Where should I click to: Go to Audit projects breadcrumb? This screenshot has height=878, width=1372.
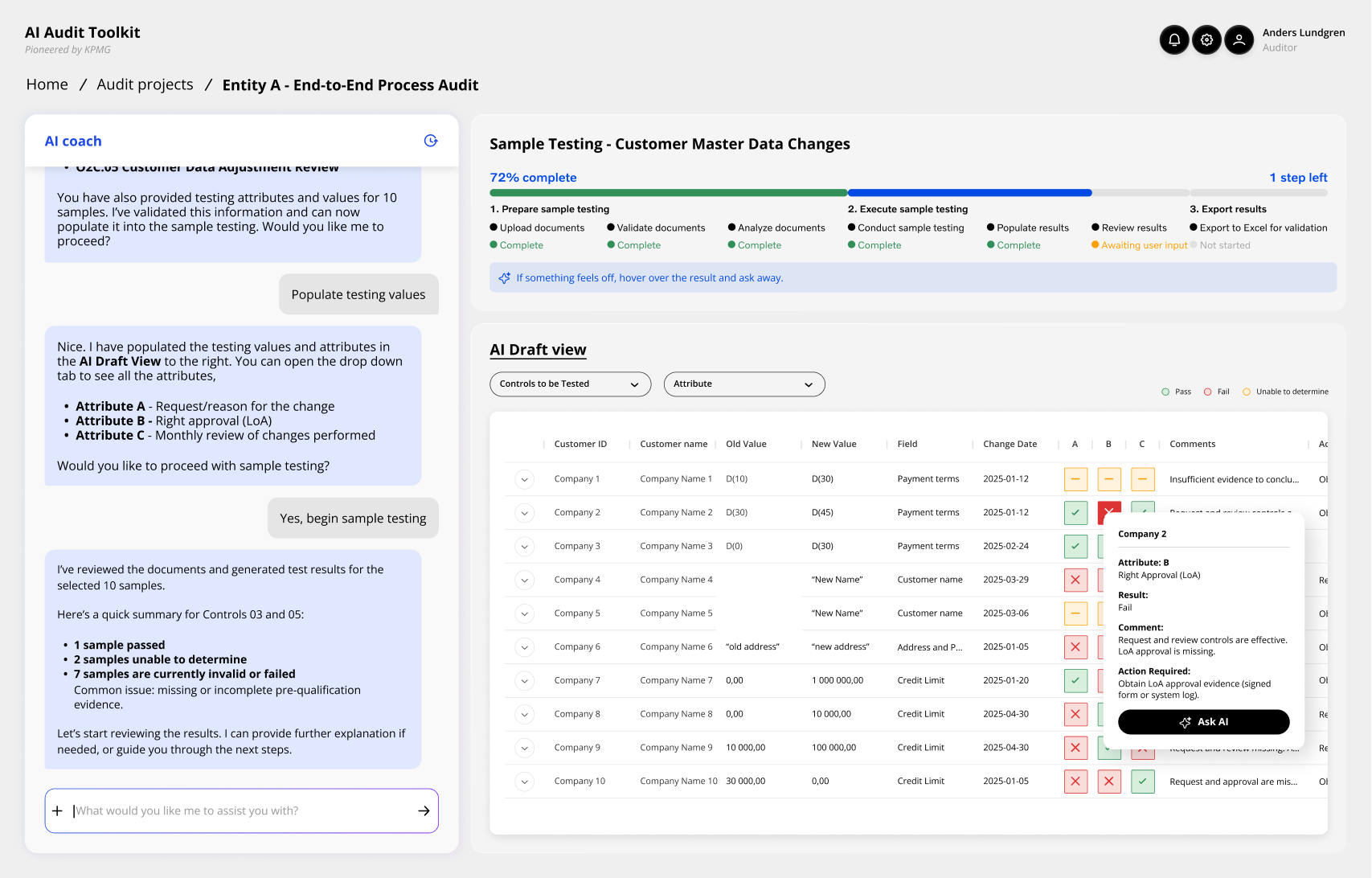pyautogui.click(x=145, y=85)
